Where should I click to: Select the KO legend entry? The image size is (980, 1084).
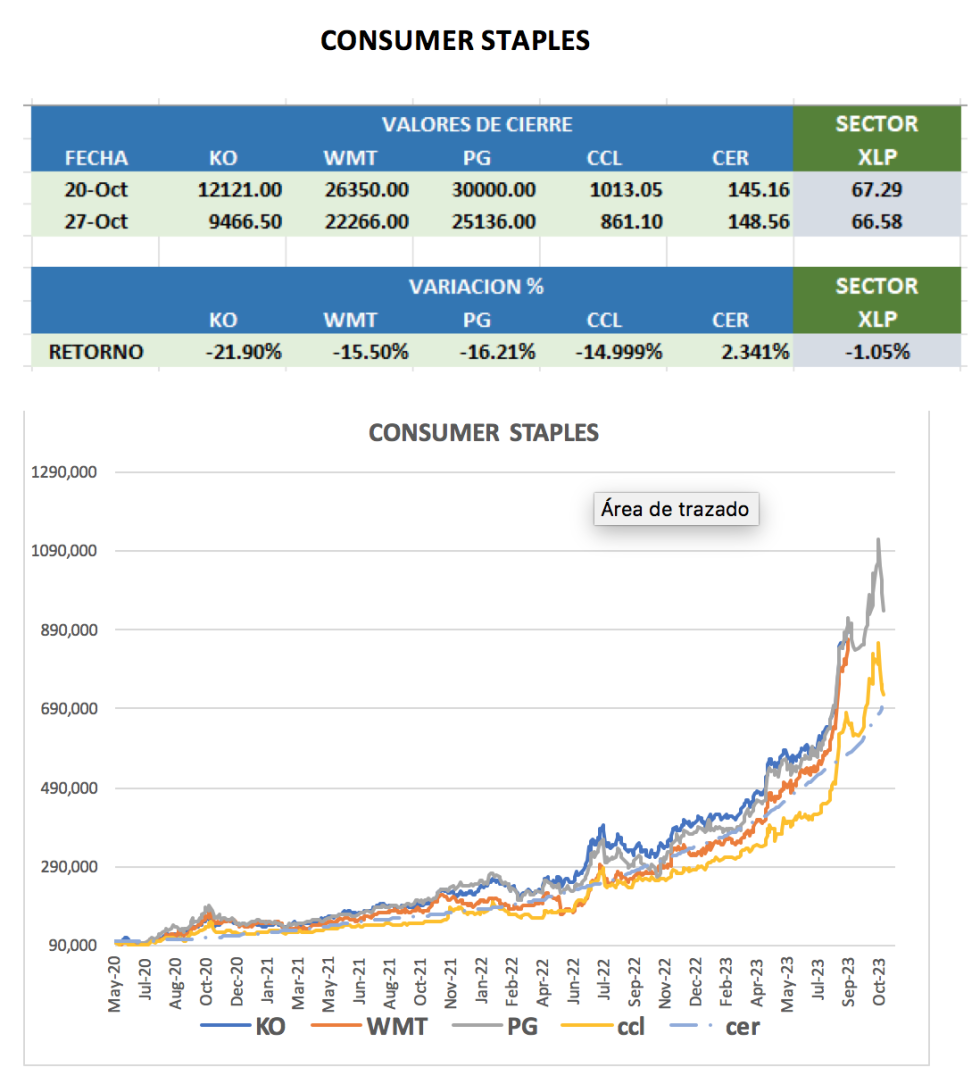click(243, 1027)
